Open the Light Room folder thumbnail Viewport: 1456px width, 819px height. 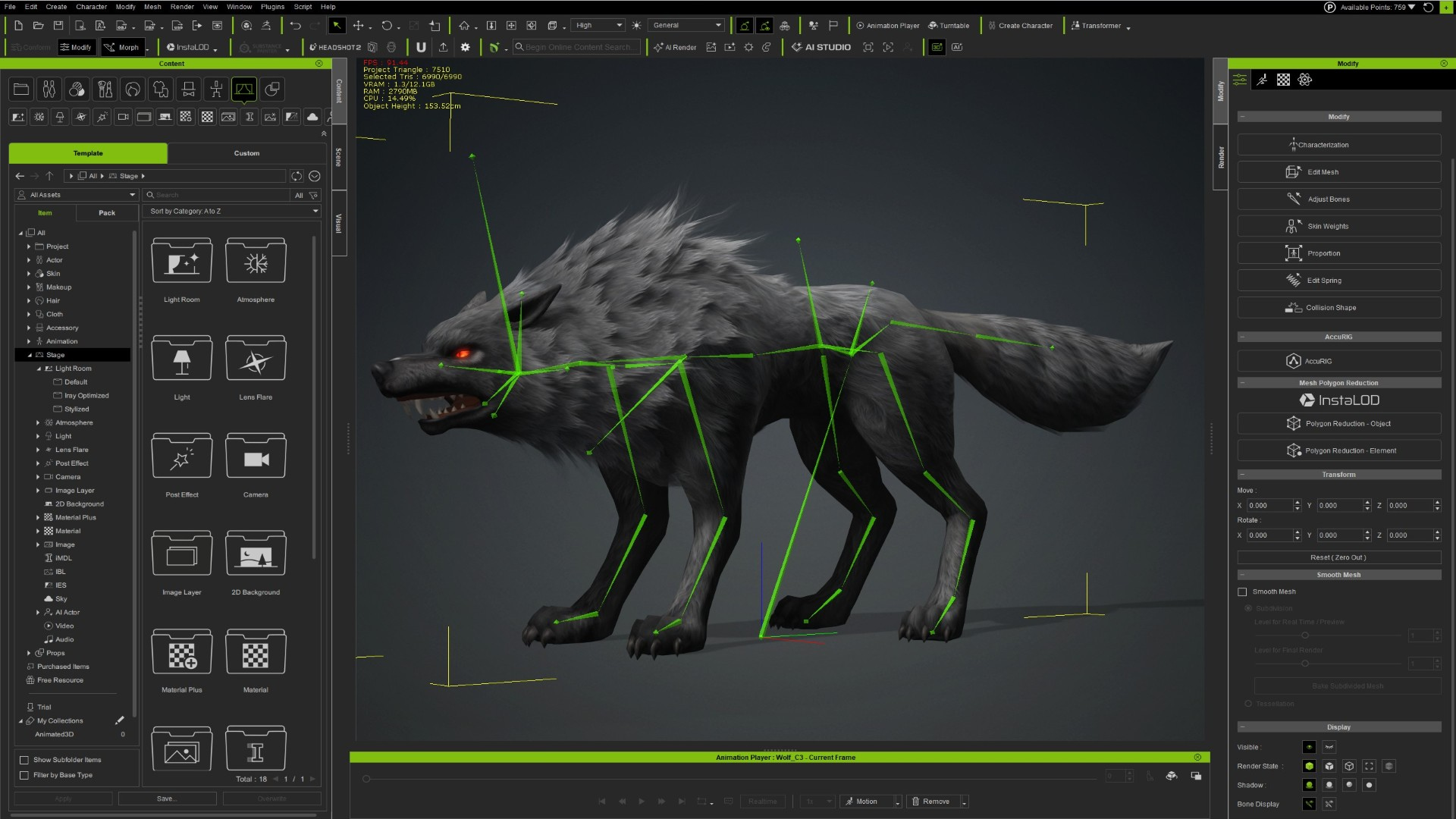pyautogui.click(x=182, y=262)
